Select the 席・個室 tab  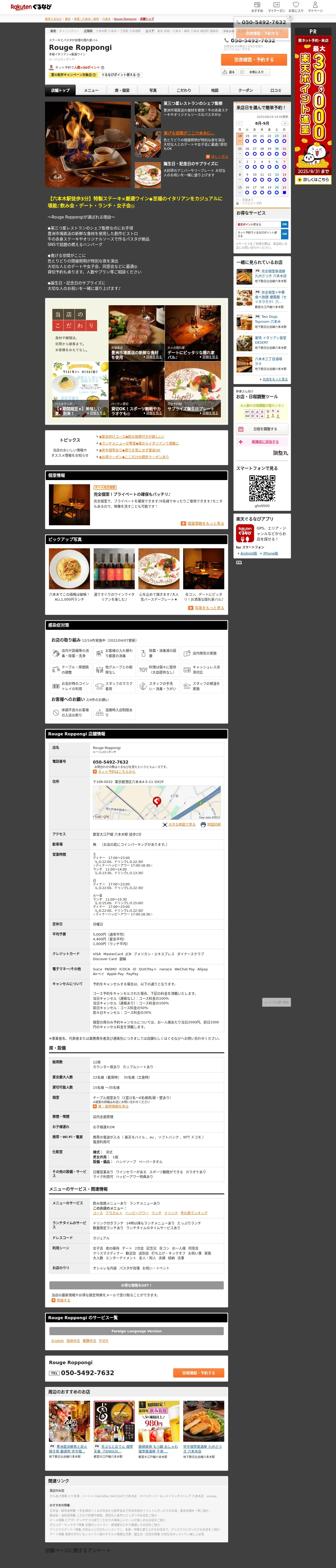(122, 90)
